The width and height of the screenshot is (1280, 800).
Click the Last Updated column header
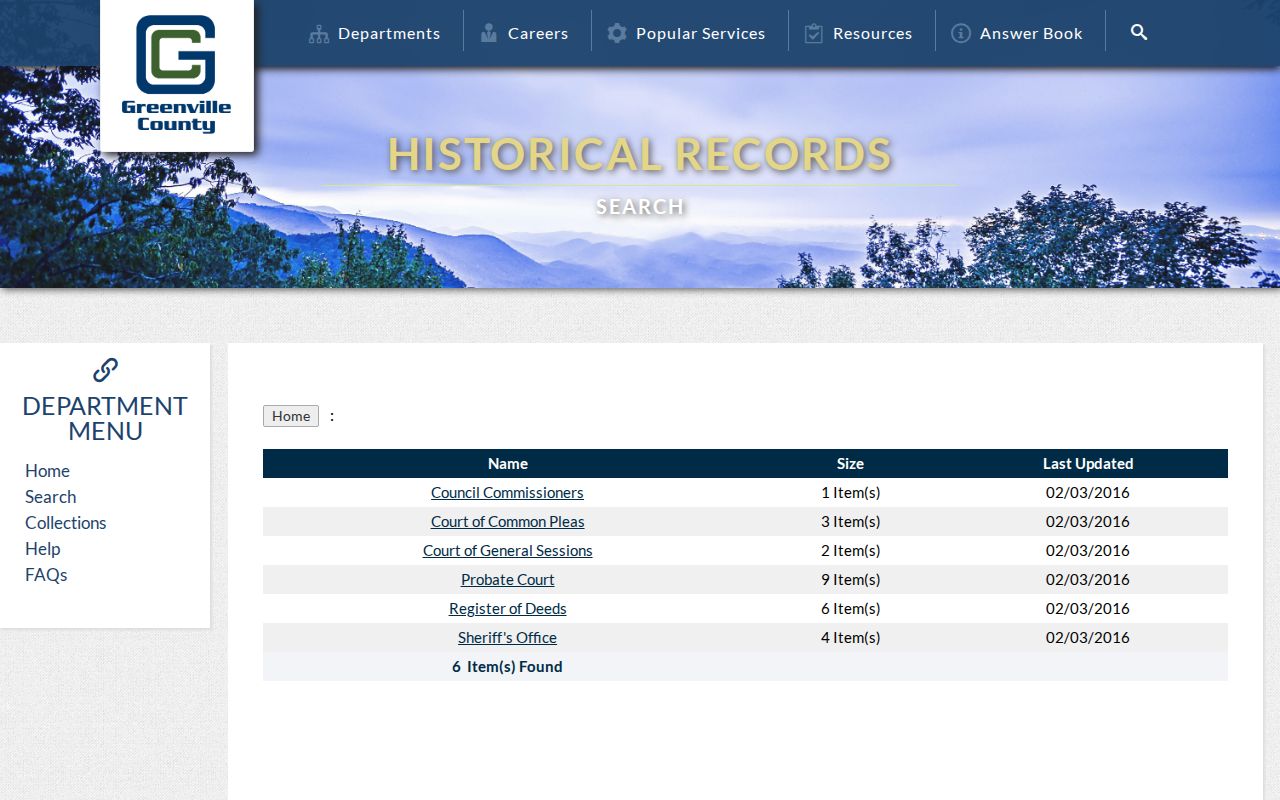pyautogui.click(x=1088, y=464)
